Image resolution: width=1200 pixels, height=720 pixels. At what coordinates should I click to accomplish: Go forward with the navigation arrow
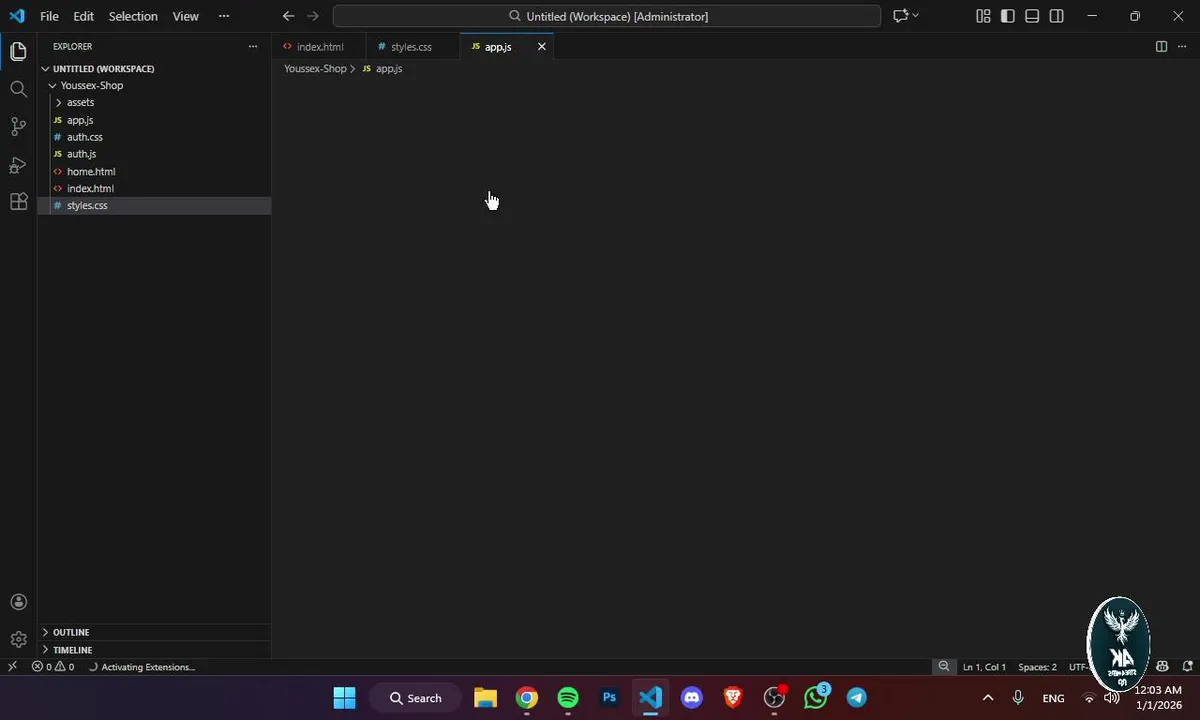[x=312, y=16]
